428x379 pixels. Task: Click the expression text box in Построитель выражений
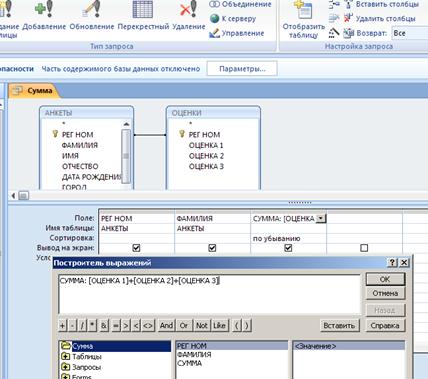[209, 294]
